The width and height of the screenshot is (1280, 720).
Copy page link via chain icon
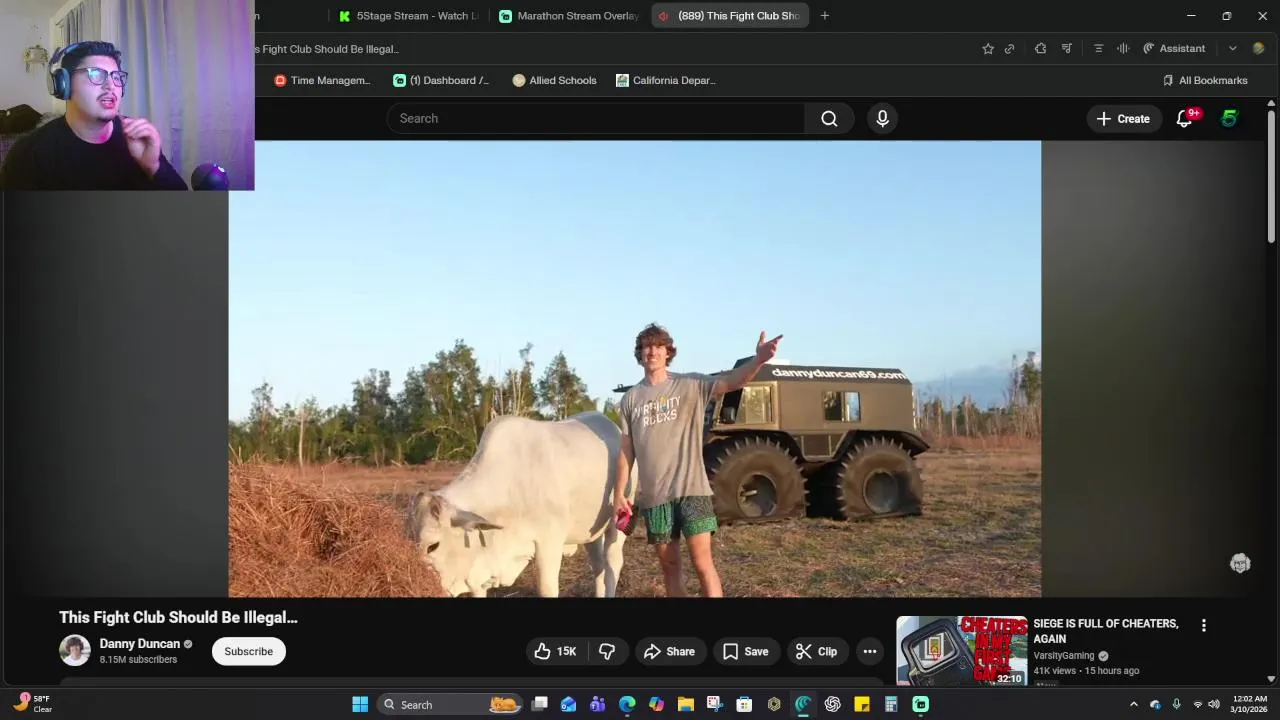point(1010,48)
